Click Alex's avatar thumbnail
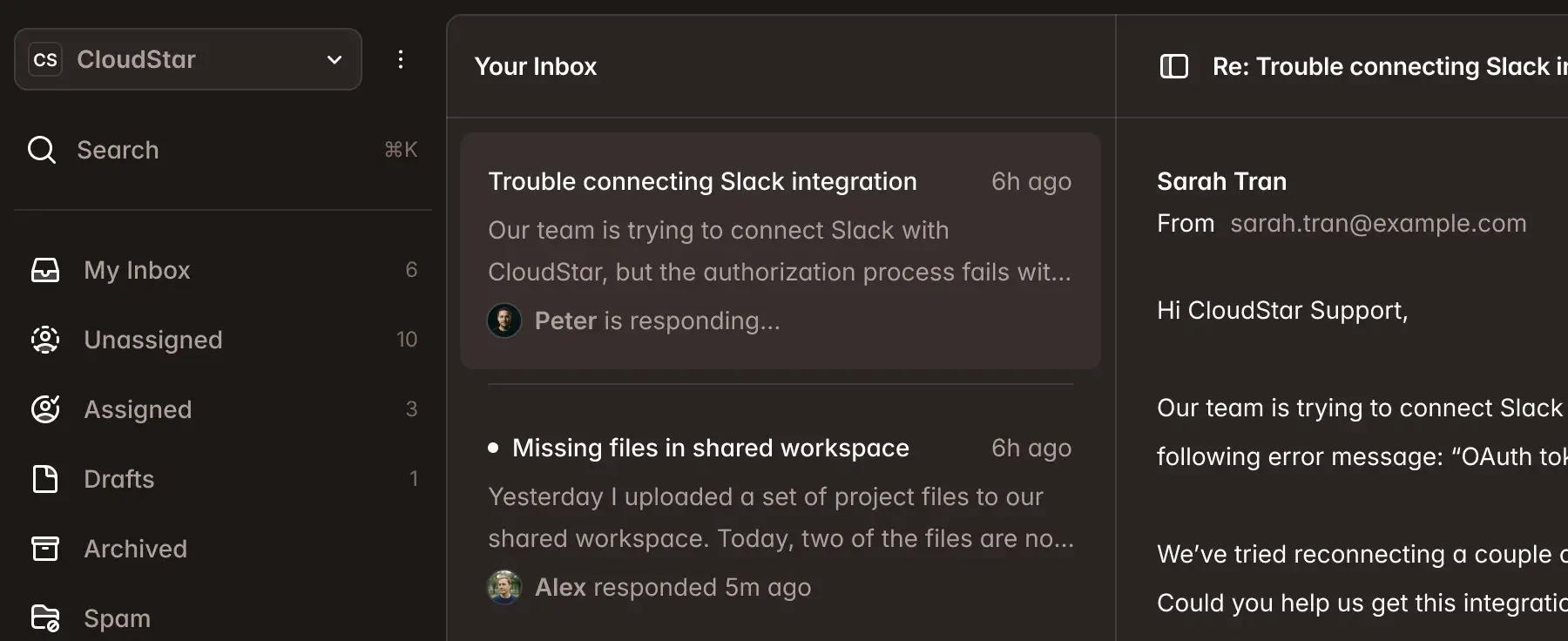 [x=504, y=587]
